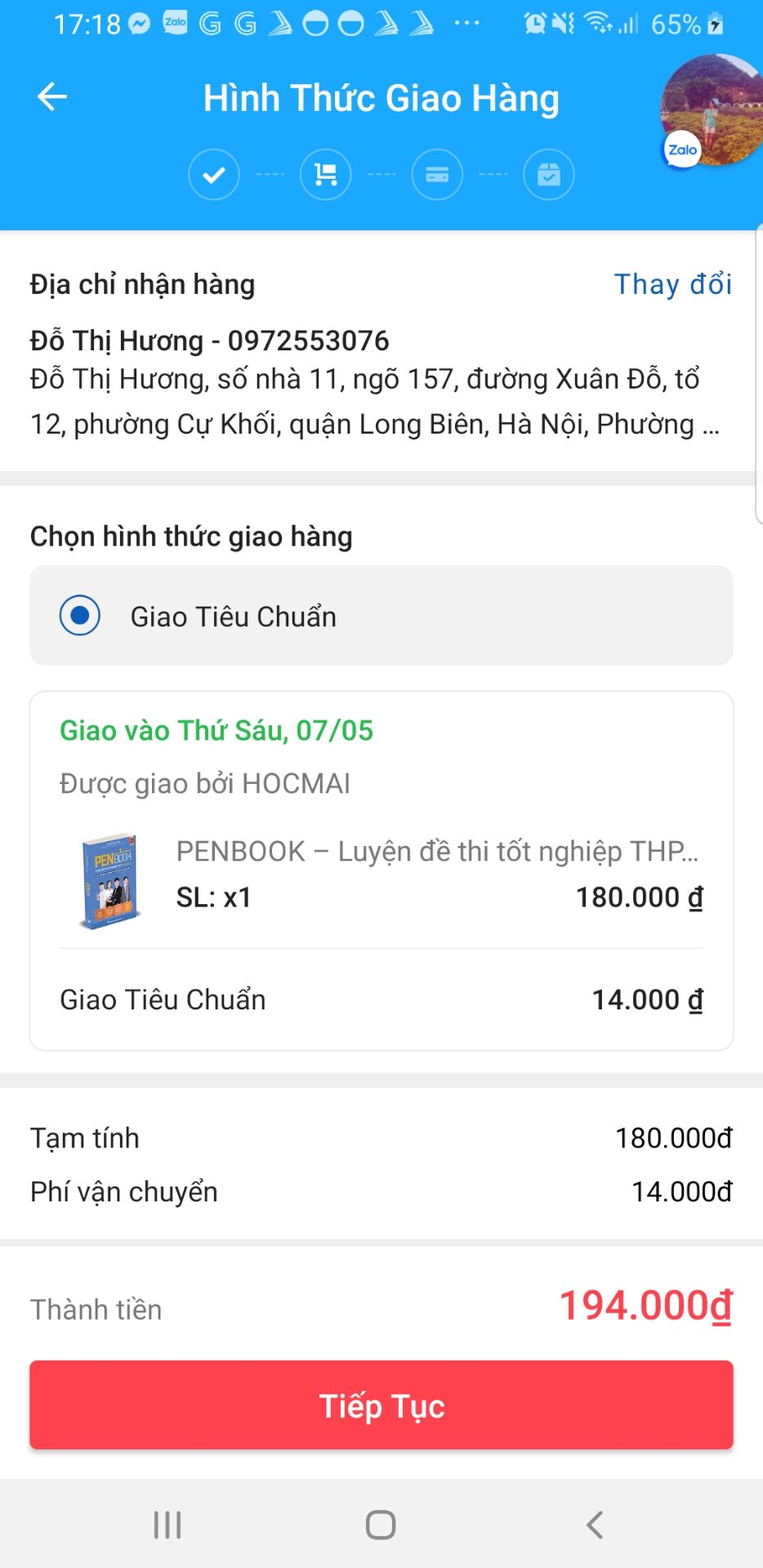Screen dimensions: 763x1568
Task: Open the Zalo chat head bubble
Action: point(709,111)
